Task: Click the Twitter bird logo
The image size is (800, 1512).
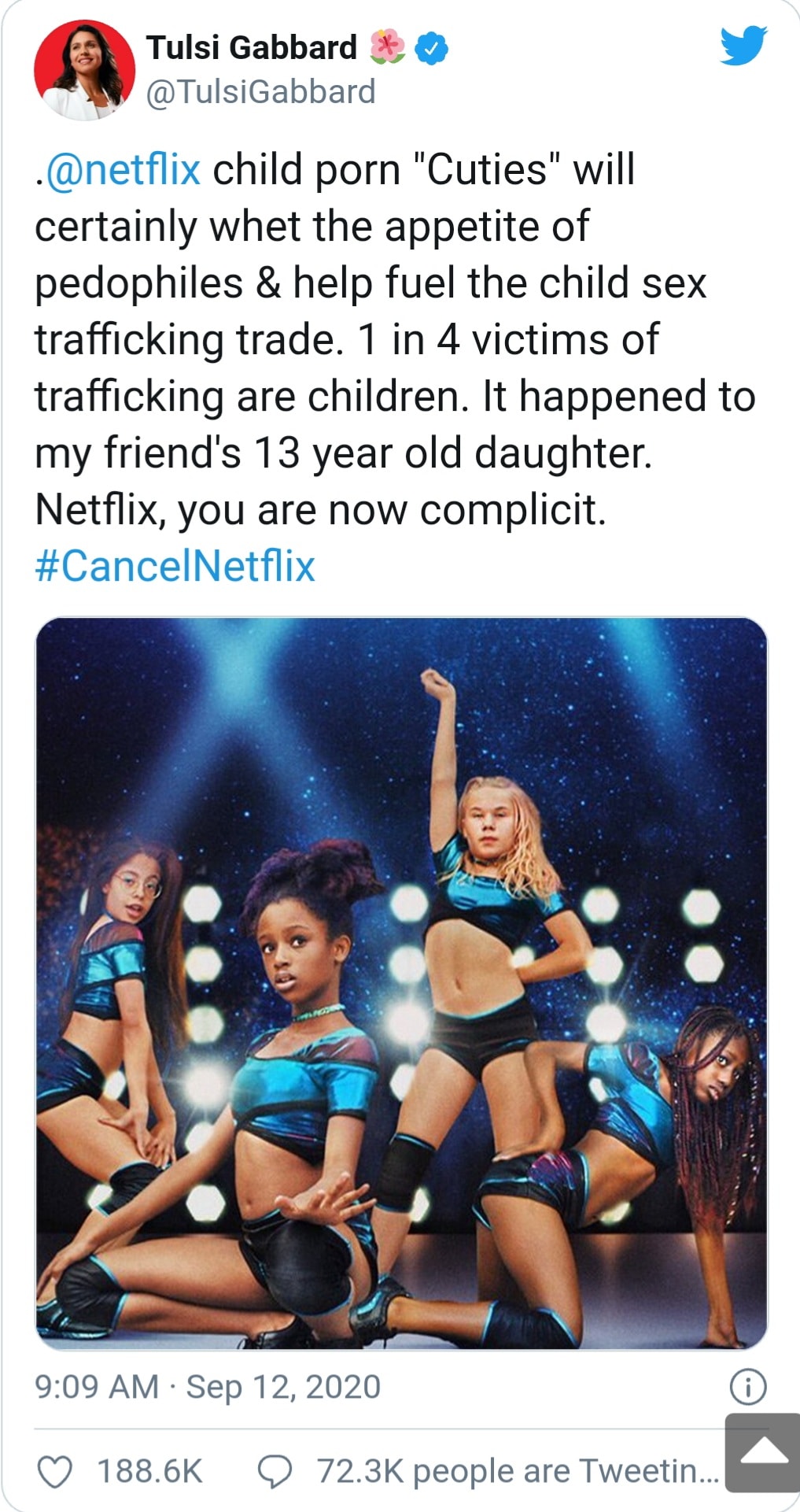Action: pos(743,46)
